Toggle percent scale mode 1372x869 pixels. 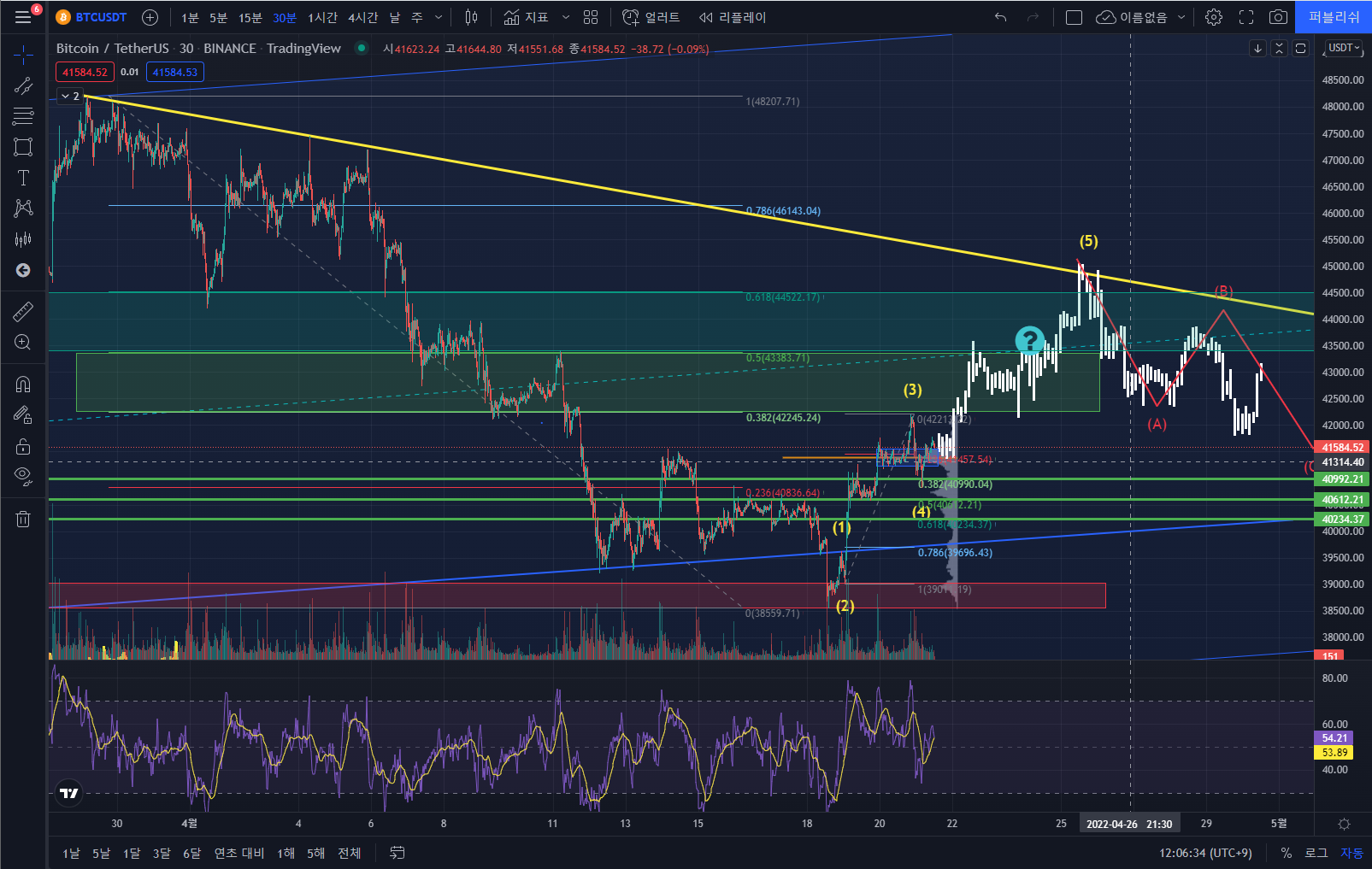coord(1287,853)
